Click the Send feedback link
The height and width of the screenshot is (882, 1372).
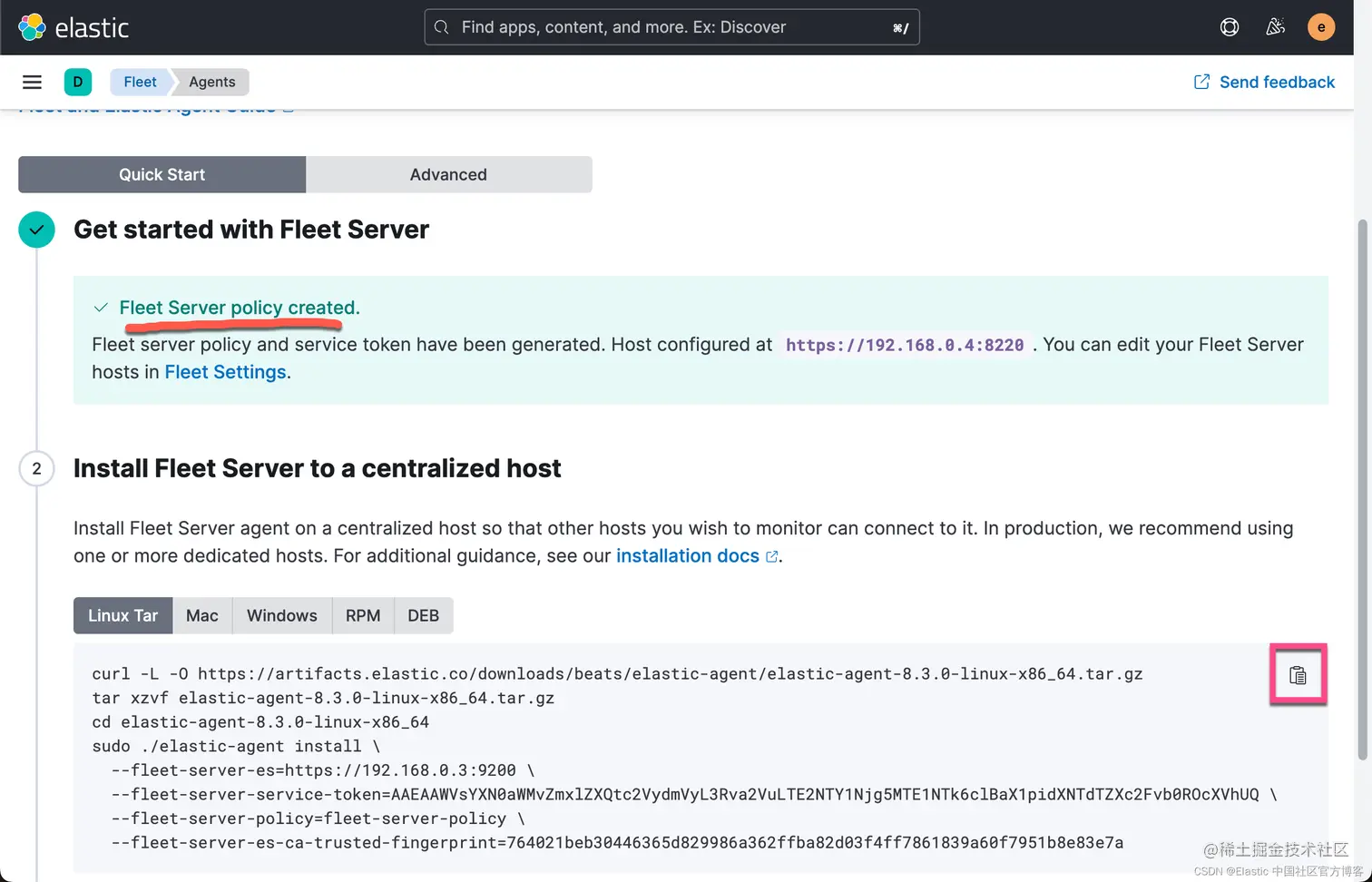pyautogui.click(x=1264, y=82)
